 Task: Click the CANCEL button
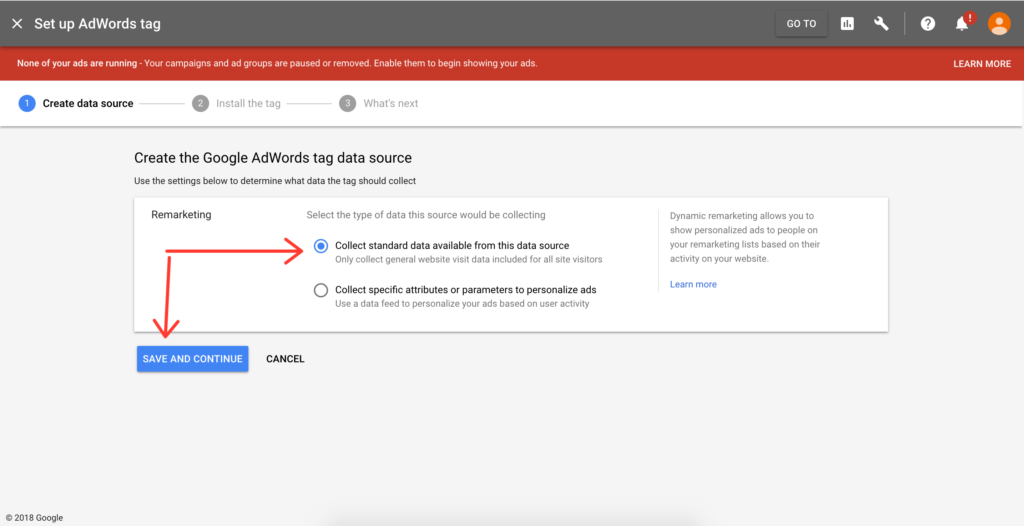pyautogui.click(x=285, y=359)
